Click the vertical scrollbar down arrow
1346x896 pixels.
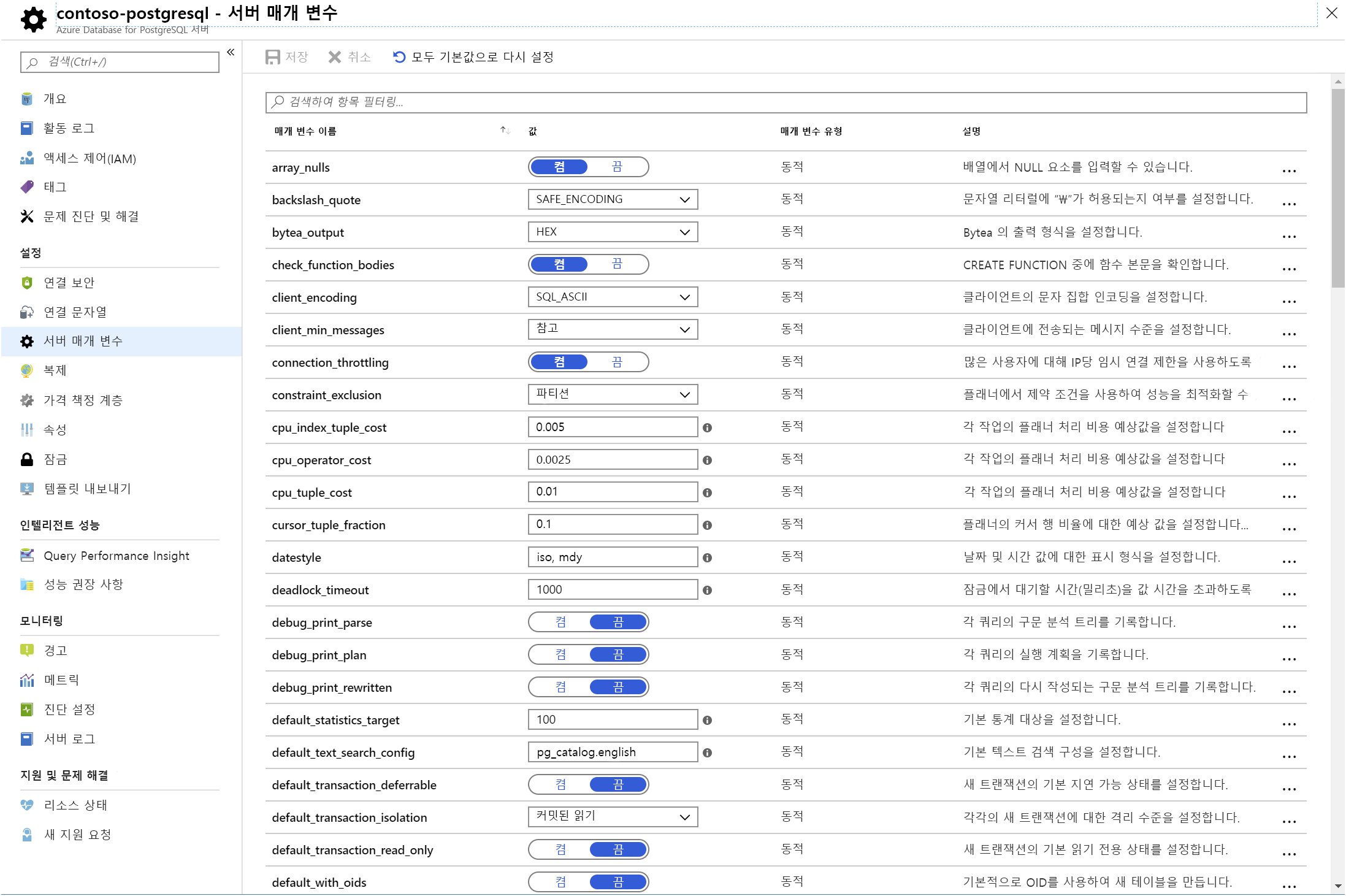[x=1337, y=886]
